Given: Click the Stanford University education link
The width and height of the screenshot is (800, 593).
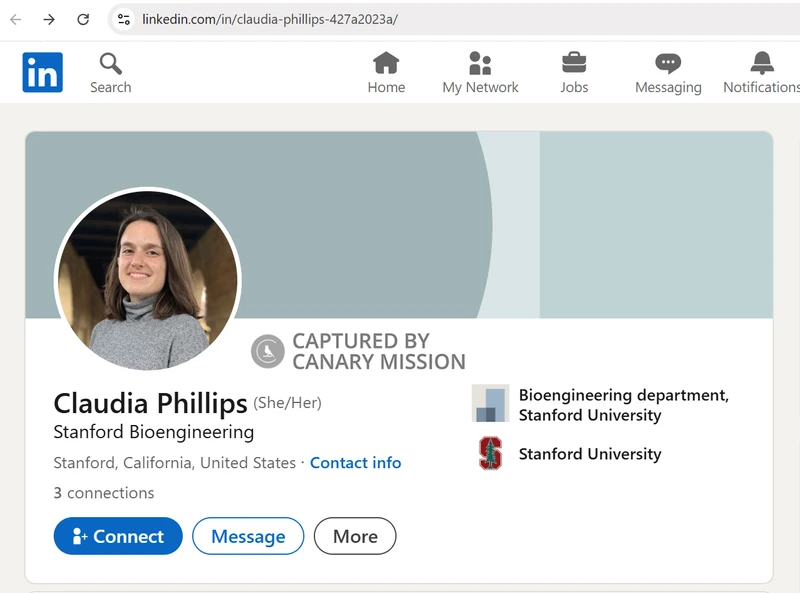Looking at the screenshot, I should click(590, 454).
